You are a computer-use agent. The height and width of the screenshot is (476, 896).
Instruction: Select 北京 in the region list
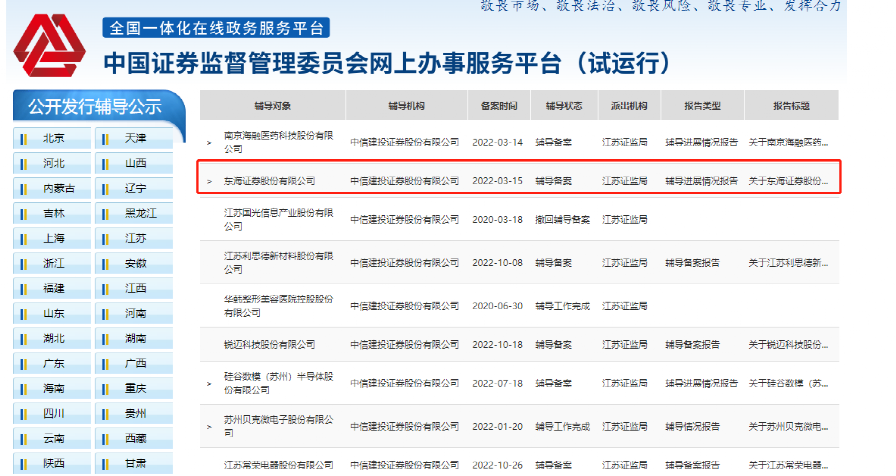(x=52, y=138)
